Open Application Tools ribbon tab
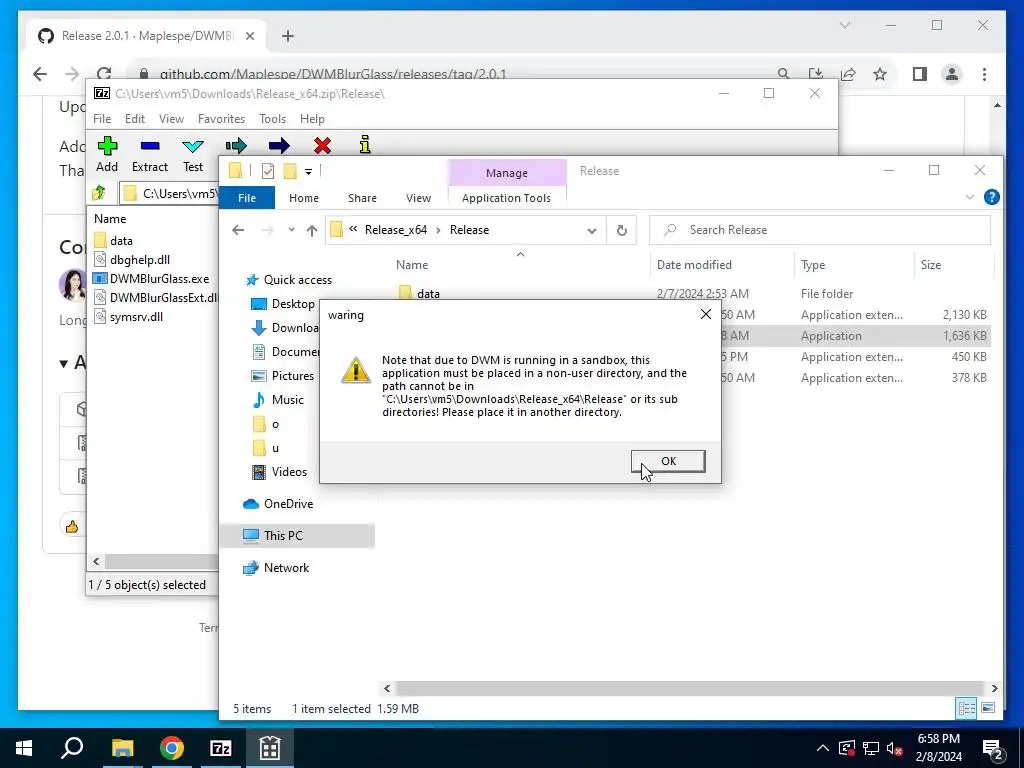This screenshot has height=768, width=1024. coord(506,198)
